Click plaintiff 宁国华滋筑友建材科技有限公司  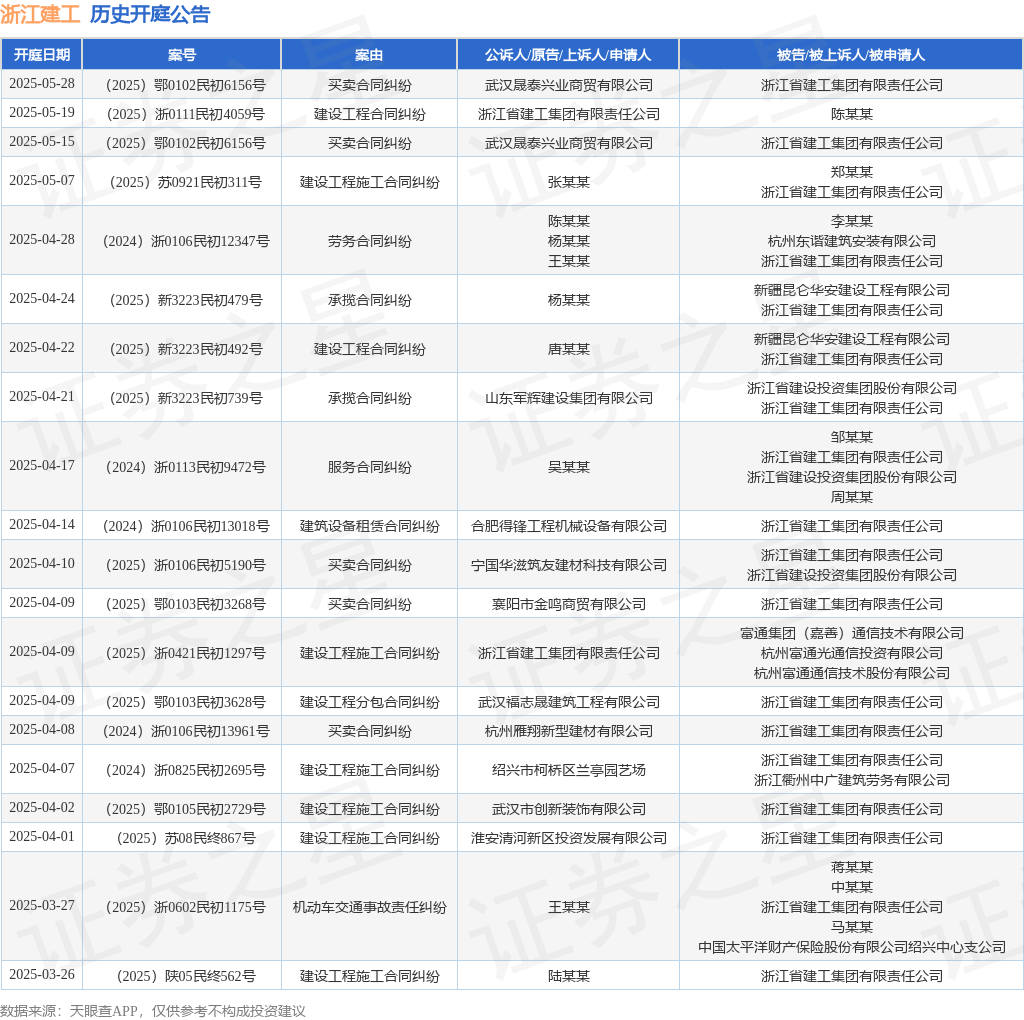[569, 566]
